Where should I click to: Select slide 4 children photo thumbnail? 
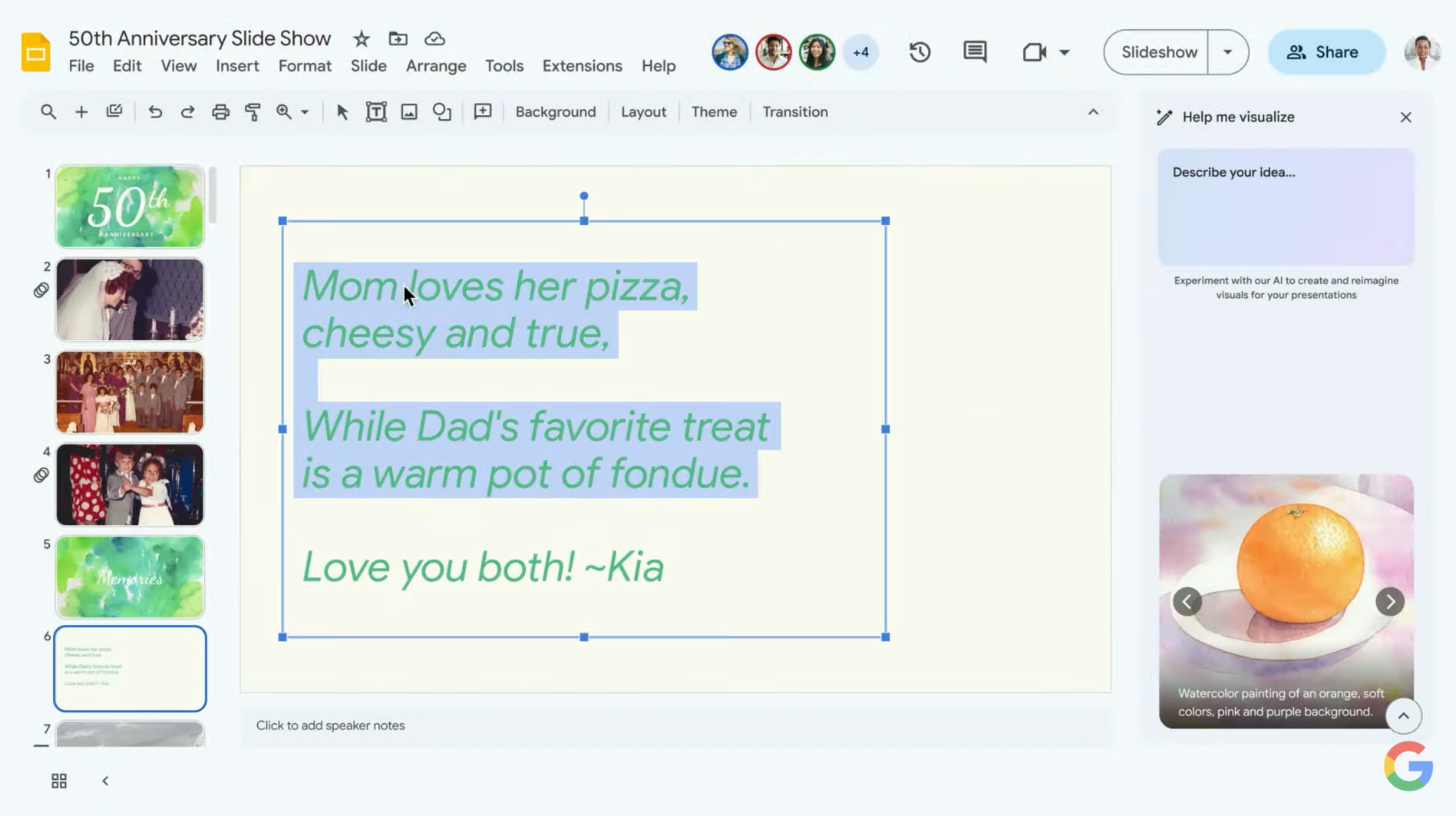(x=130, y=484)
